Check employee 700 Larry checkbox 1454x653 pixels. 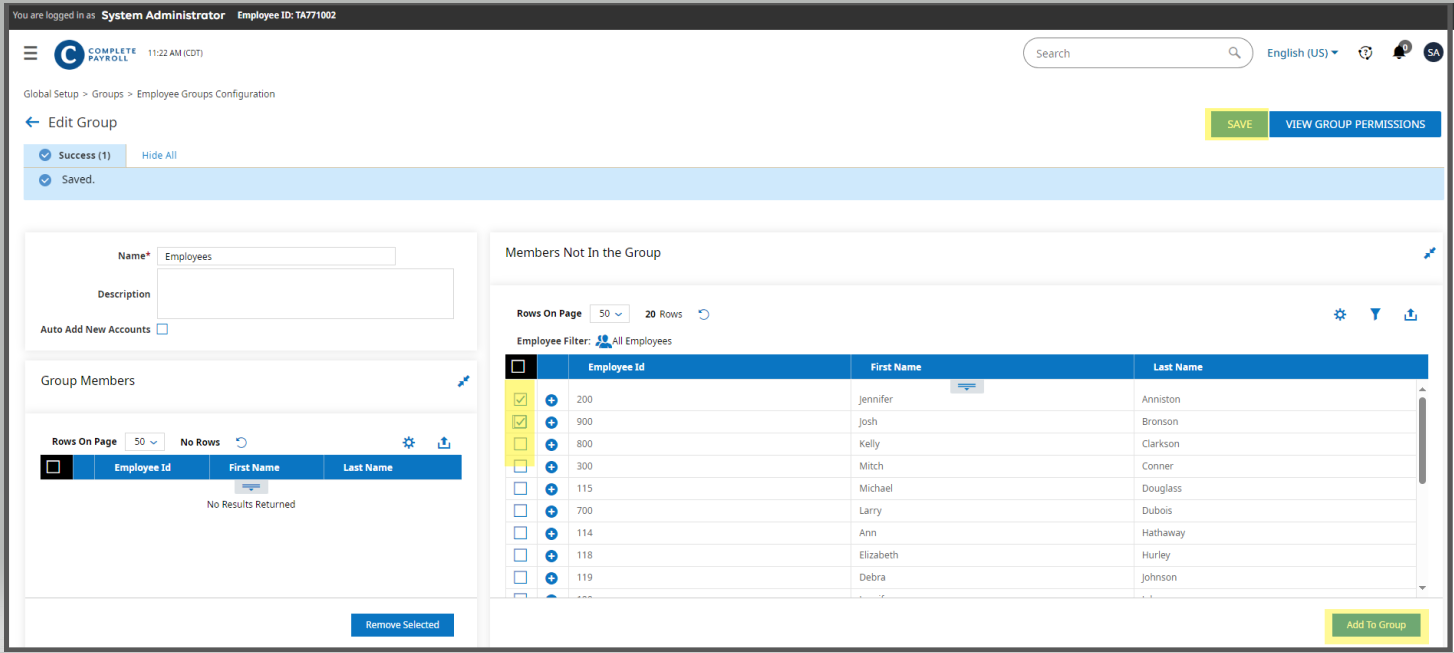point(520,510)
